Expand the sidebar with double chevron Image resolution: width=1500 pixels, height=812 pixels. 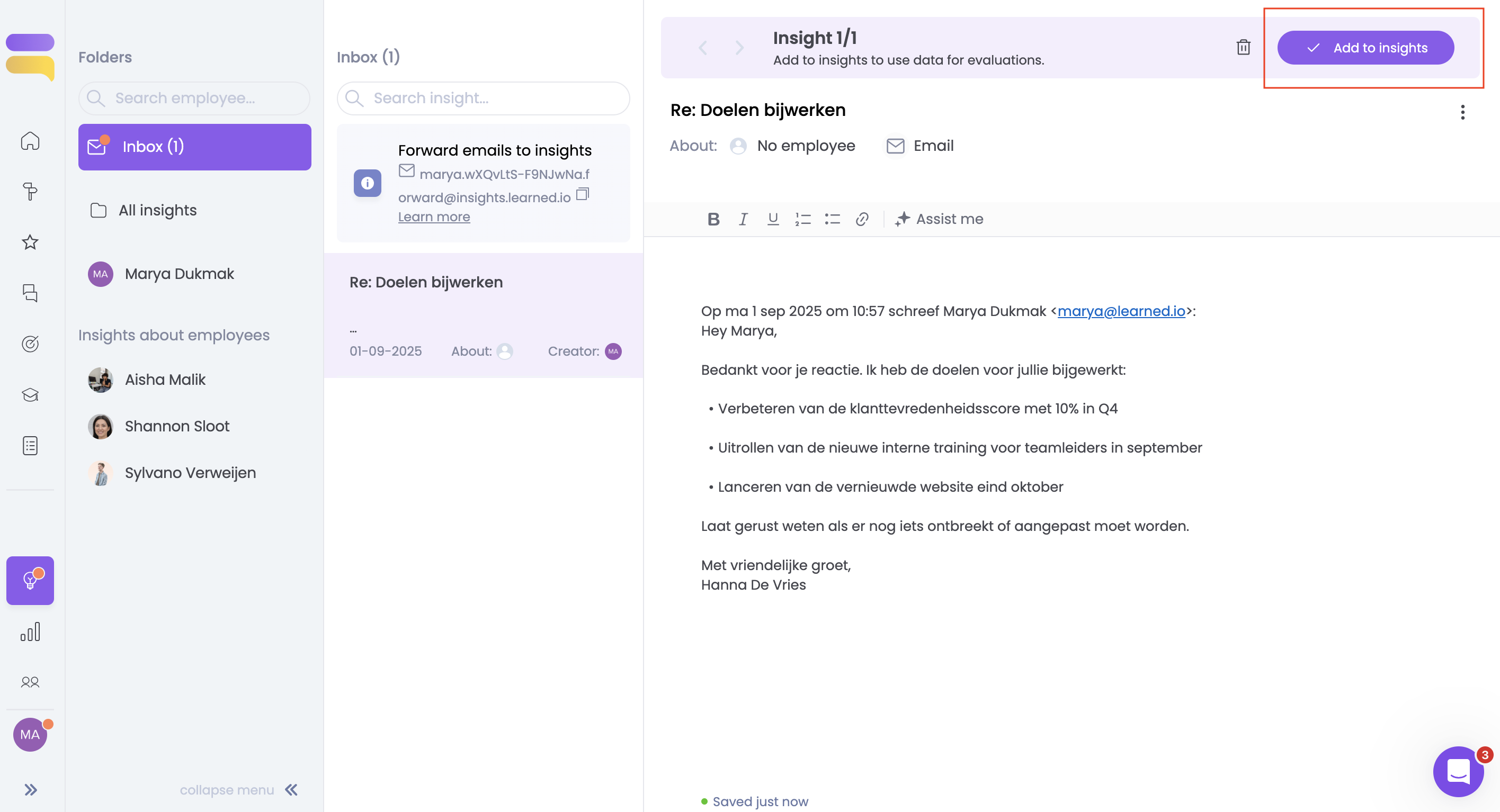tap(30, 789)
